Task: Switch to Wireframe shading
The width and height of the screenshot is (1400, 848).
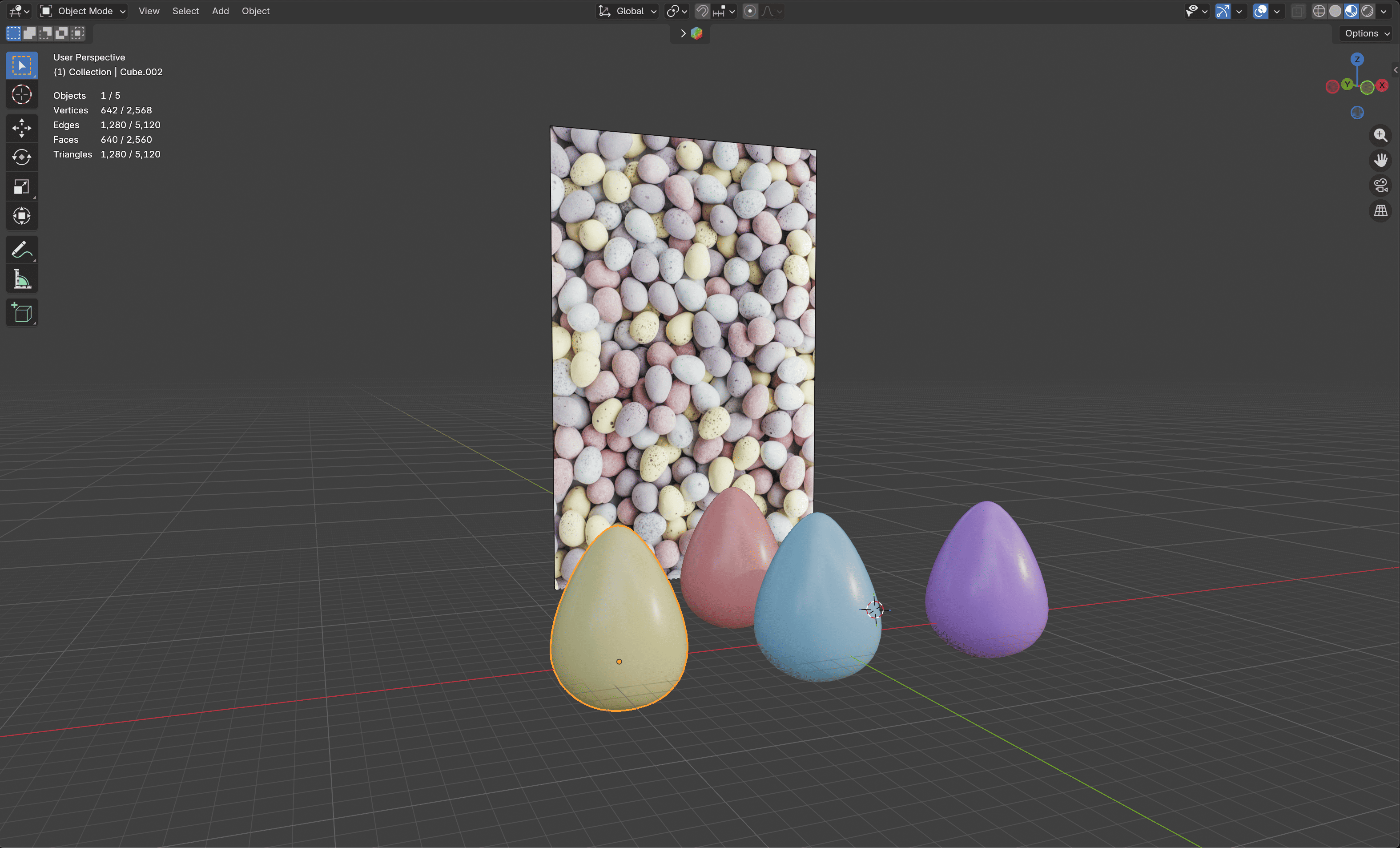Action: click(1320, 11)
